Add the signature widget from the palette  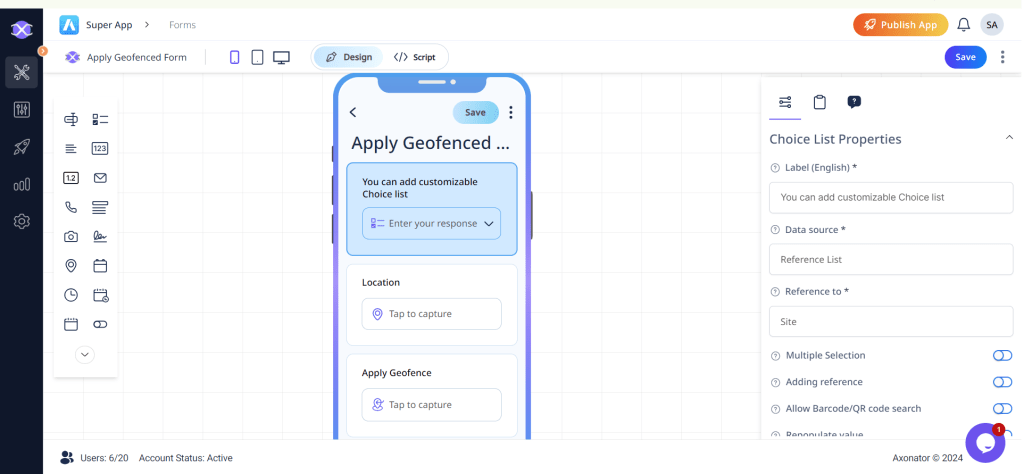click(100, 237)
